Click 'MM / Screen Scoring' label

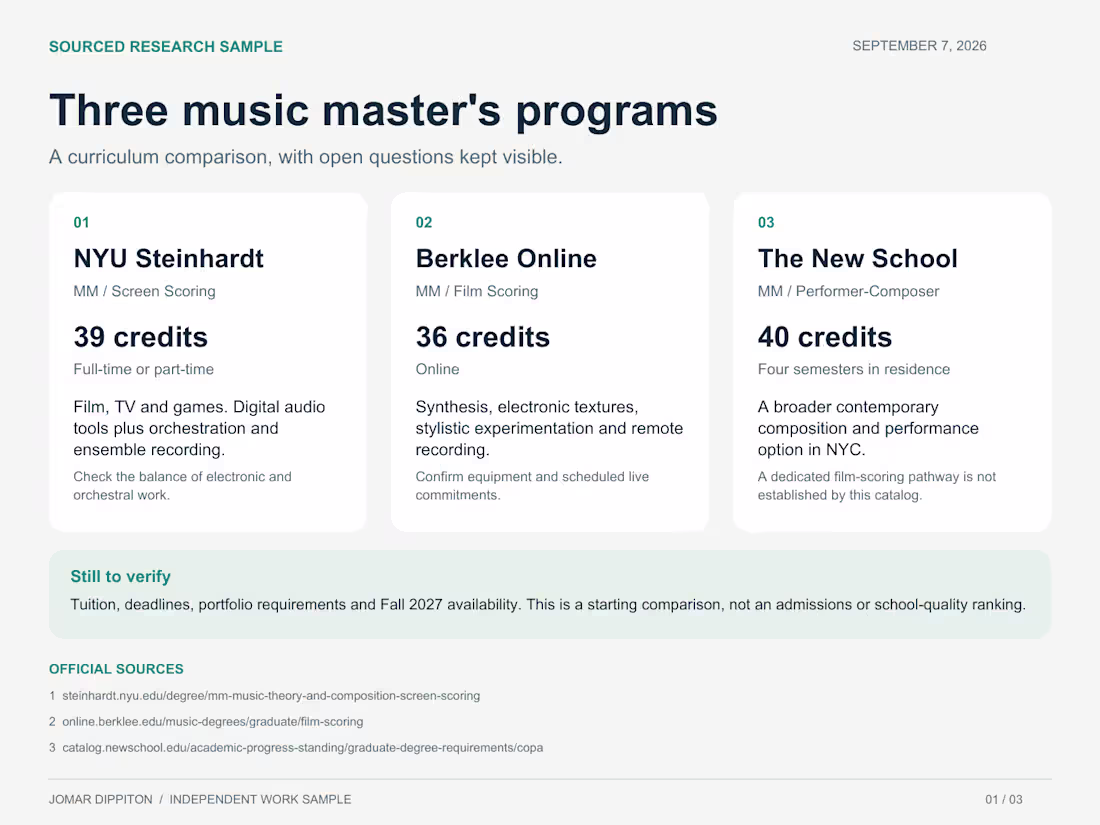coord(145,291)
